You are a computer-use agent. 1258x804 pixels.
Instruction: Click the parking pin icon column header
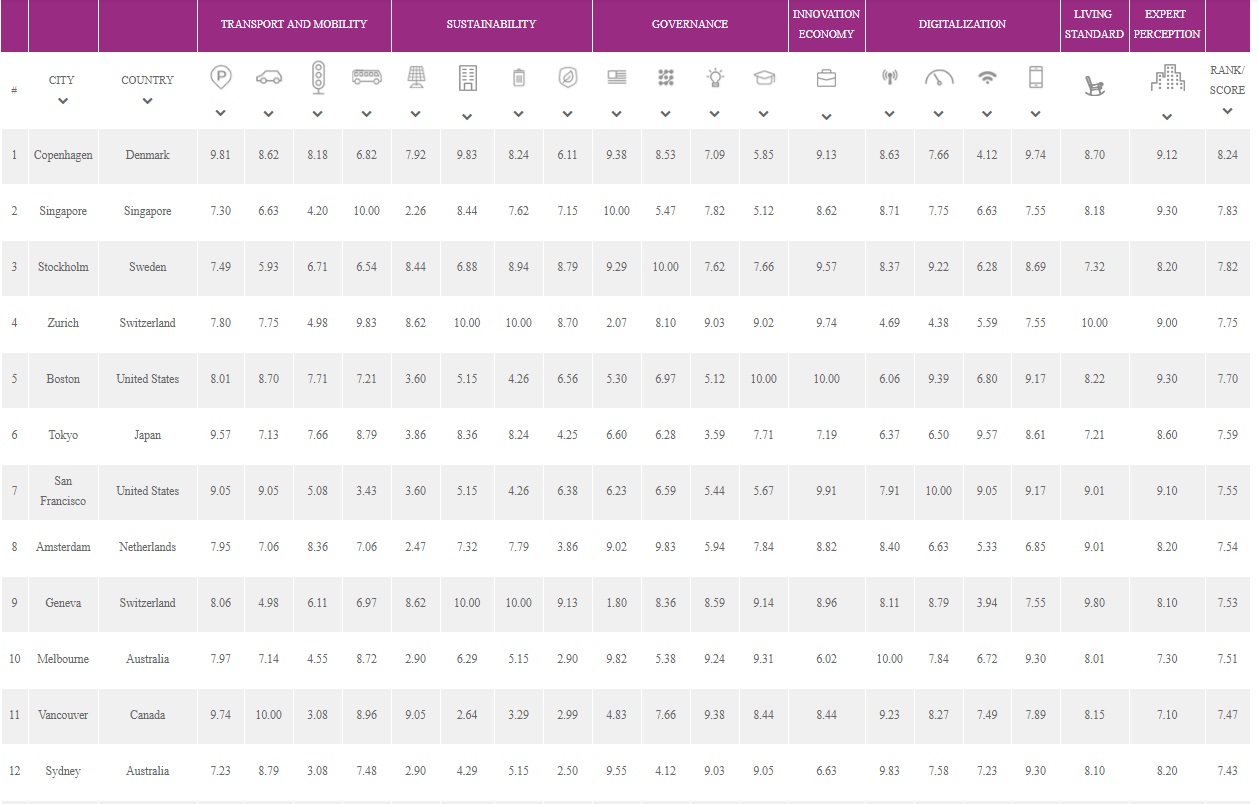click(220, 78)
